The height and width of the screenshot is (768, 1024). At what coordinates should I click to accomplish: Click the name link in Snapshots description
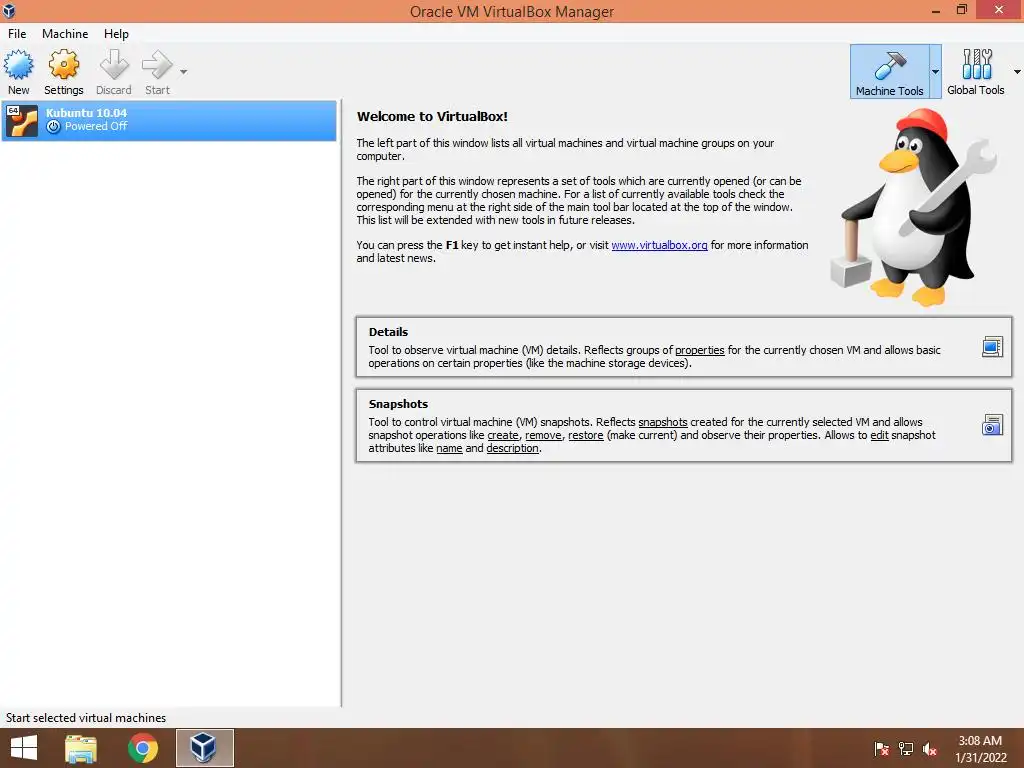tap(449, 448)
